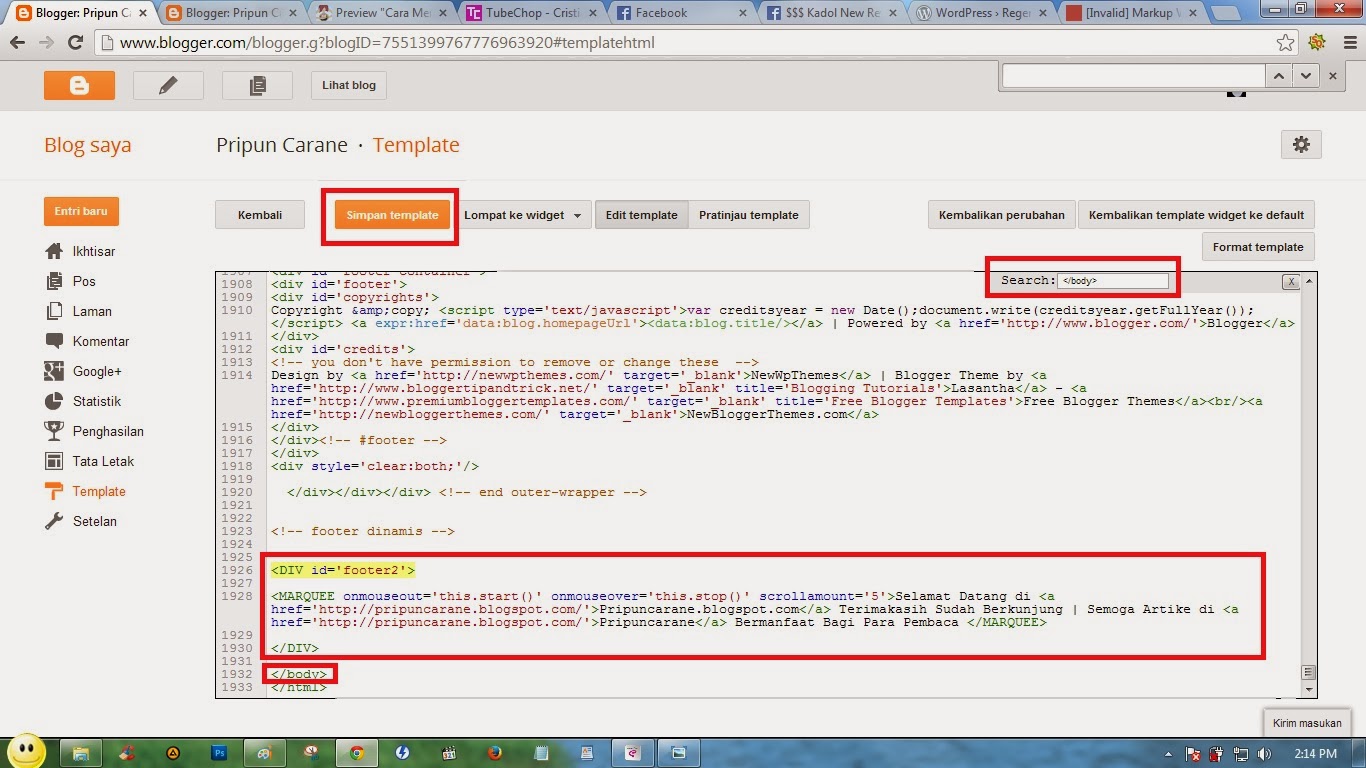Open the gear settings menu near Template title

(x=1301, y=144)
